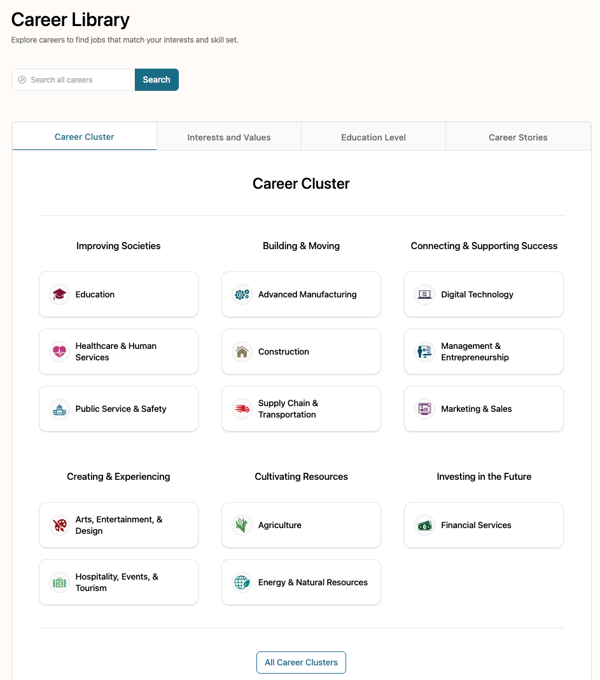
Task: Open the Digital Technology card label
Action: [477, 294]
